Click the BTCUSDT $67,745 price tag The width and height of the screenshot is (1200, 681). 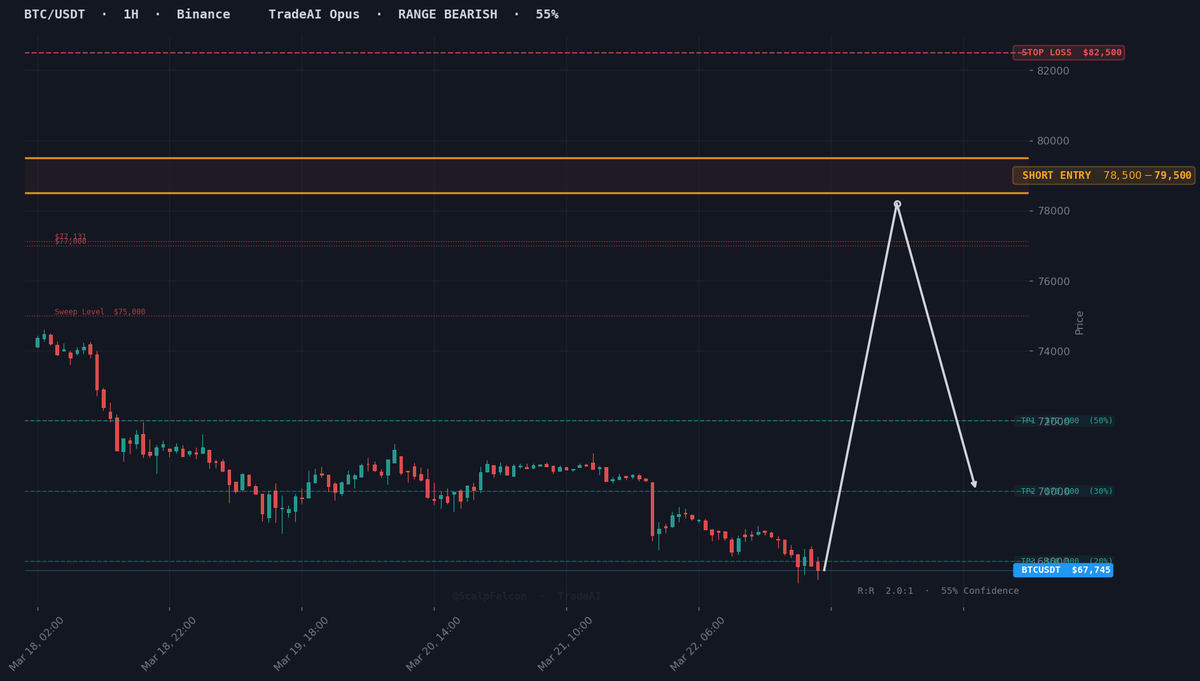click(x=1063, y=570)
